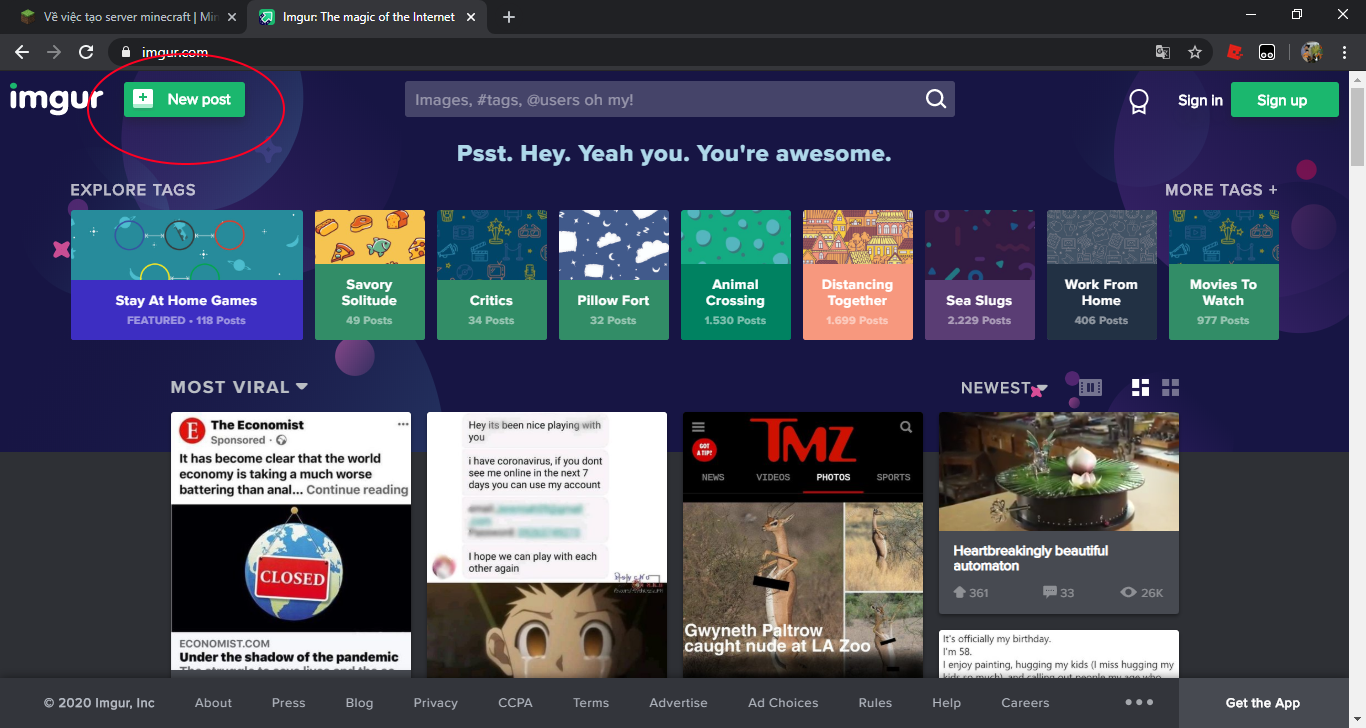Click the imgur logo
Screen dimensions: 1366x728
click(56, 99)
